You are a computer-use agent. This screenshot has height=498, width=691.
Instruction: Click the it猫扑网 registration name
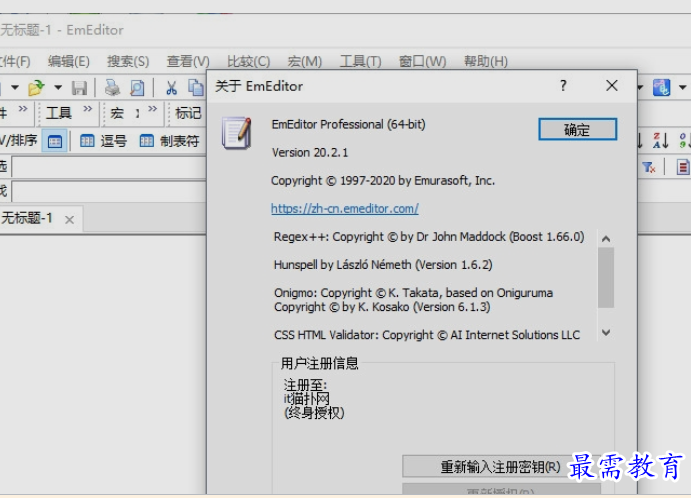[x=306, y=399]
